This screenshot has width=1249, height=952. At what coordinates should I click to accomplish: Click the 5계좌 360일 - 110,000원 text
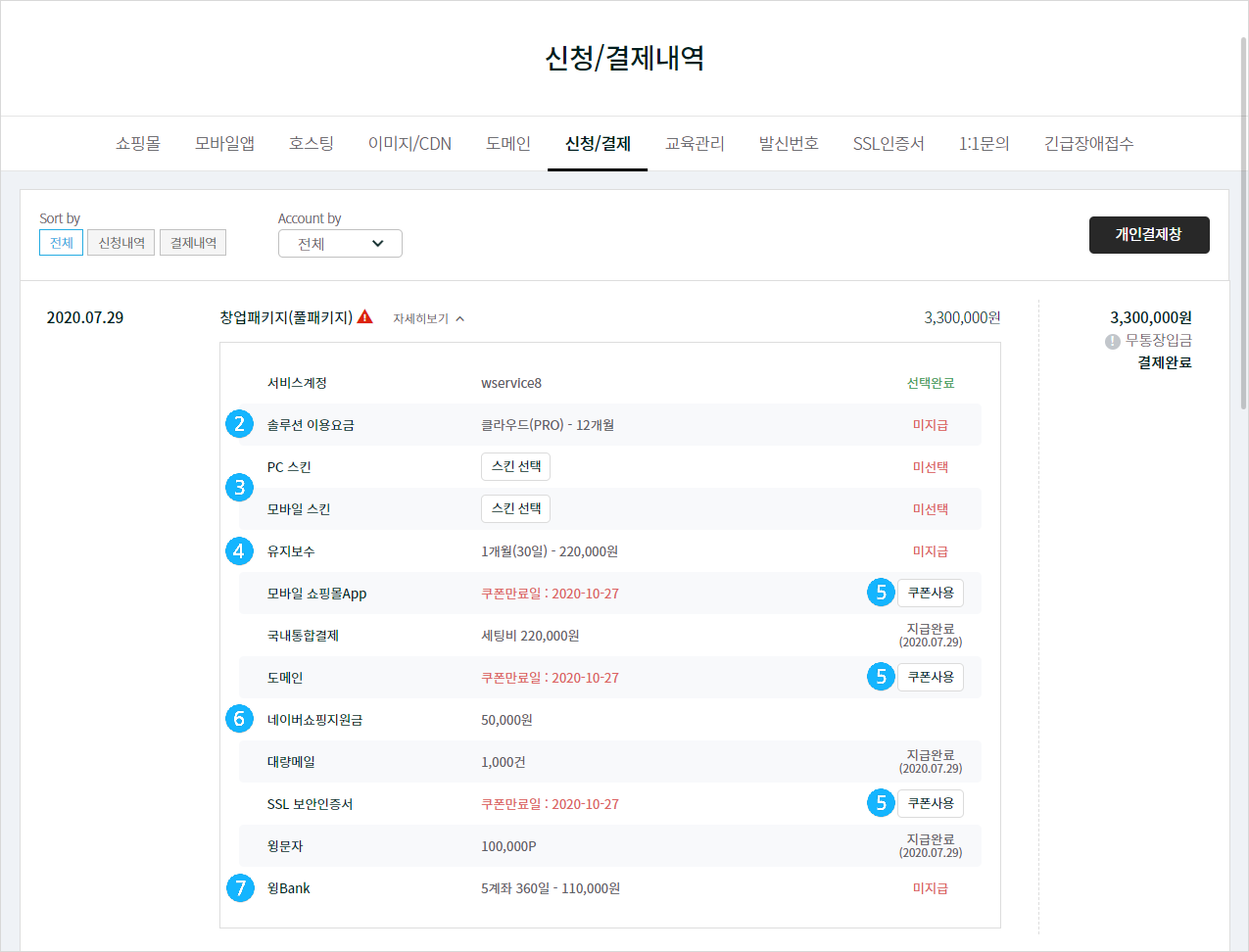[x=551, y=888]
